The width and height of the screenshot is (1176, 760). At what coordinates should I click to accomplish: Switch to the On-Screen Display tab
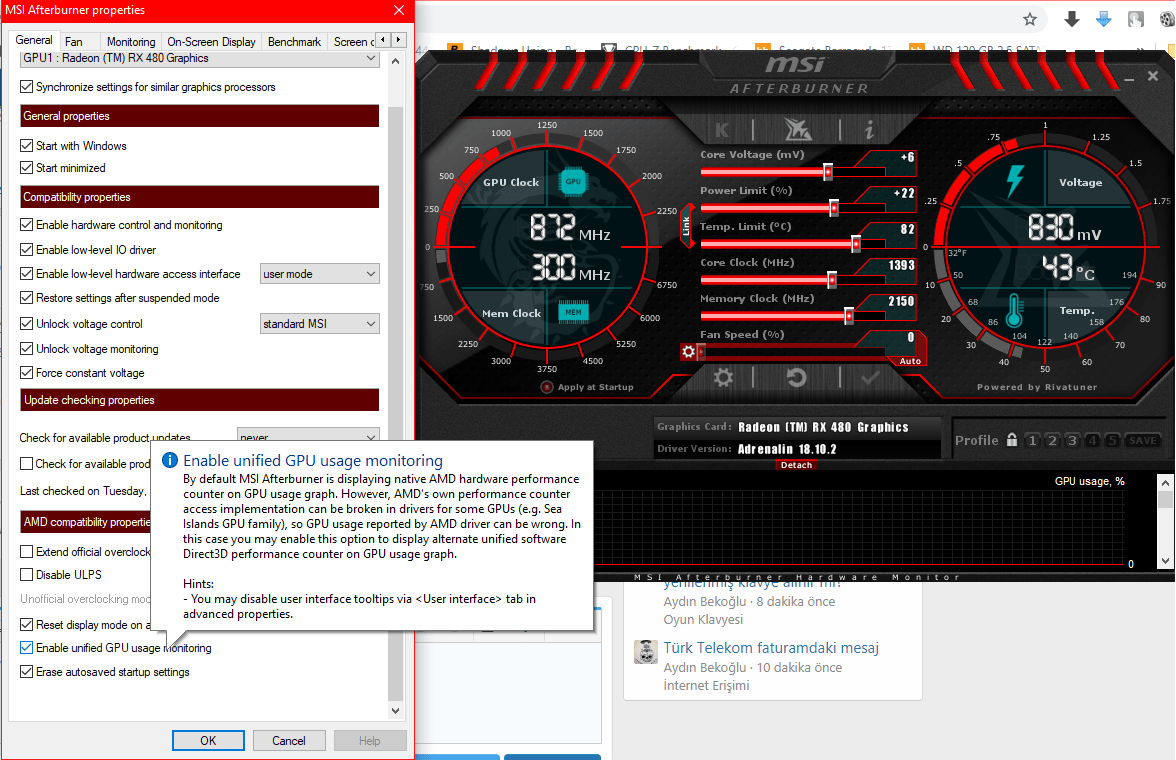pos(212,42)
